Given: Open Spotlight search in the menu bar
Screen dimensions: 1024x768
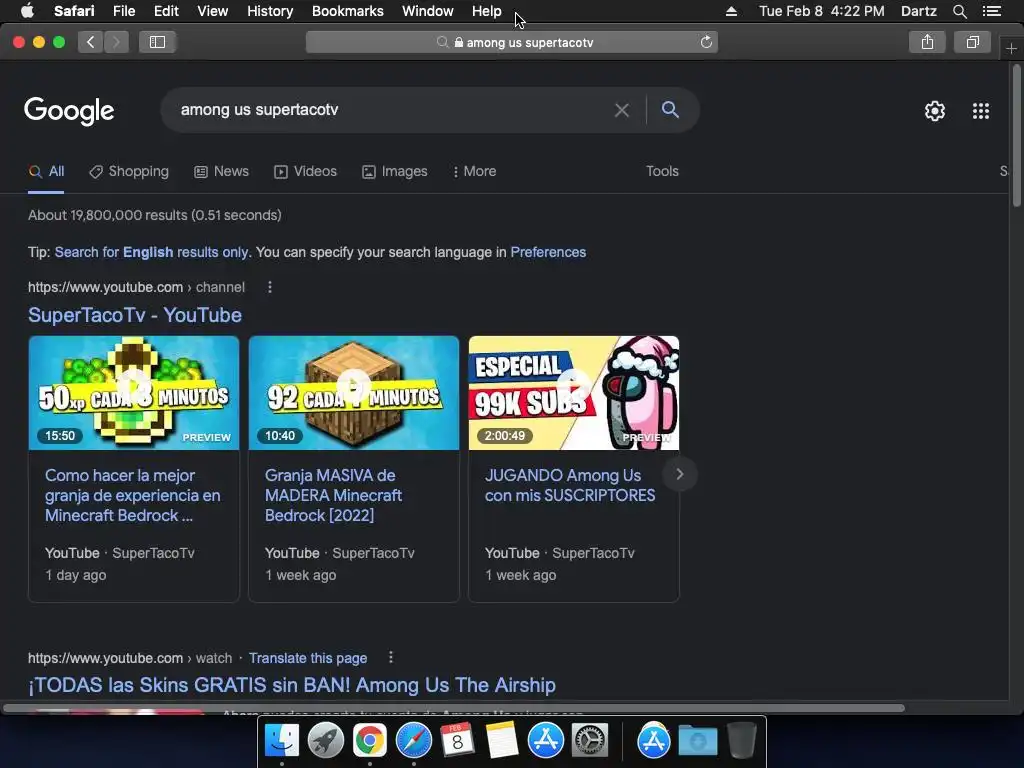Looking at the screenshot, I should coord(959,11).
